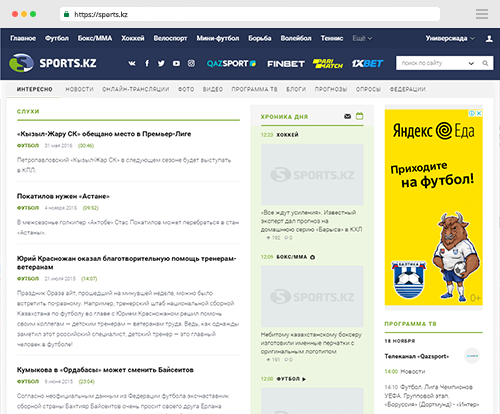The height and width of the screenshot is (414, 500).
Task: Switch to the ОПРОСЫ tab
Action: [368, 89]
